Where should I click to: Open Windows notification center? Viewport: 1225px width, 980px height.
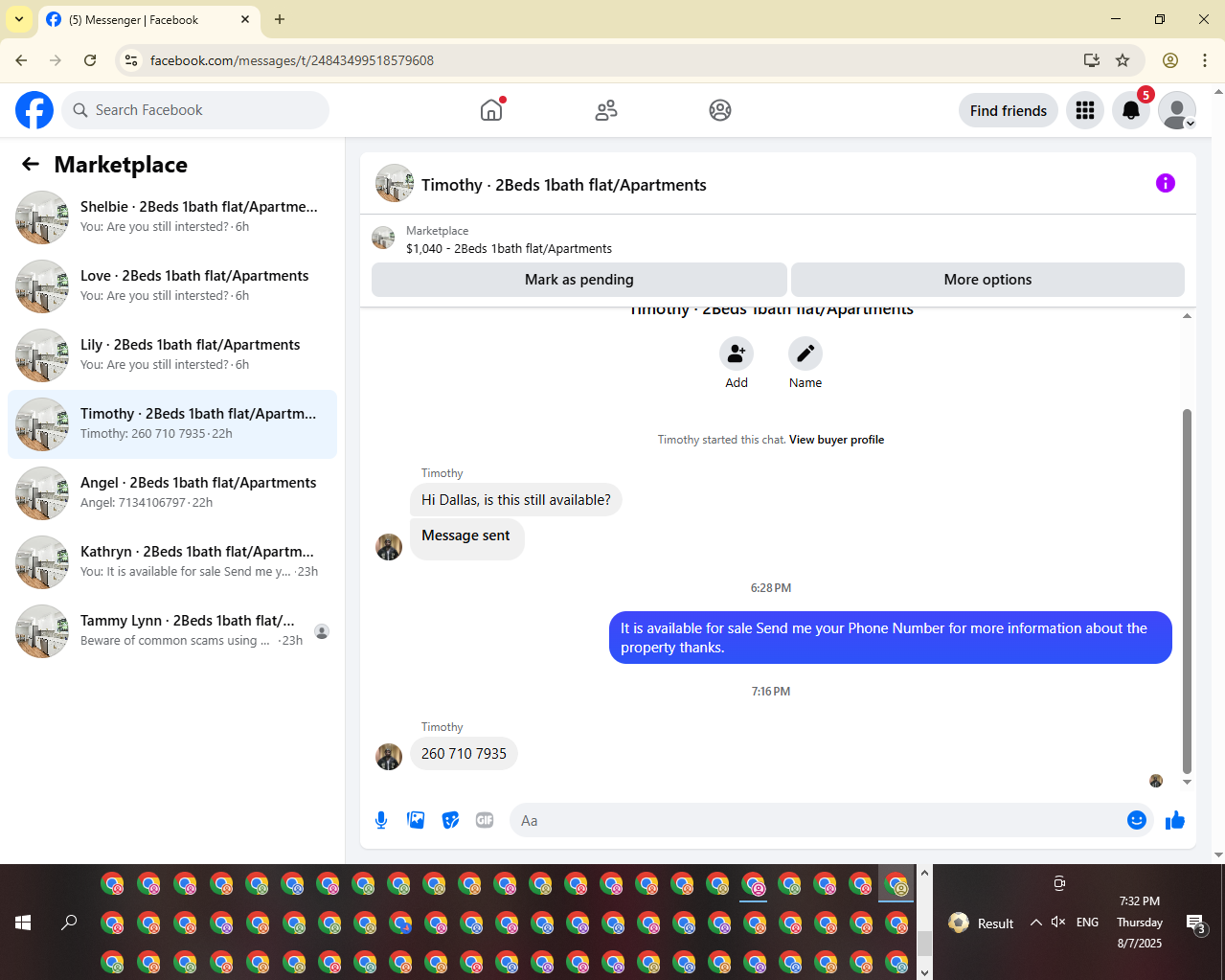(x=1195, y=923)
